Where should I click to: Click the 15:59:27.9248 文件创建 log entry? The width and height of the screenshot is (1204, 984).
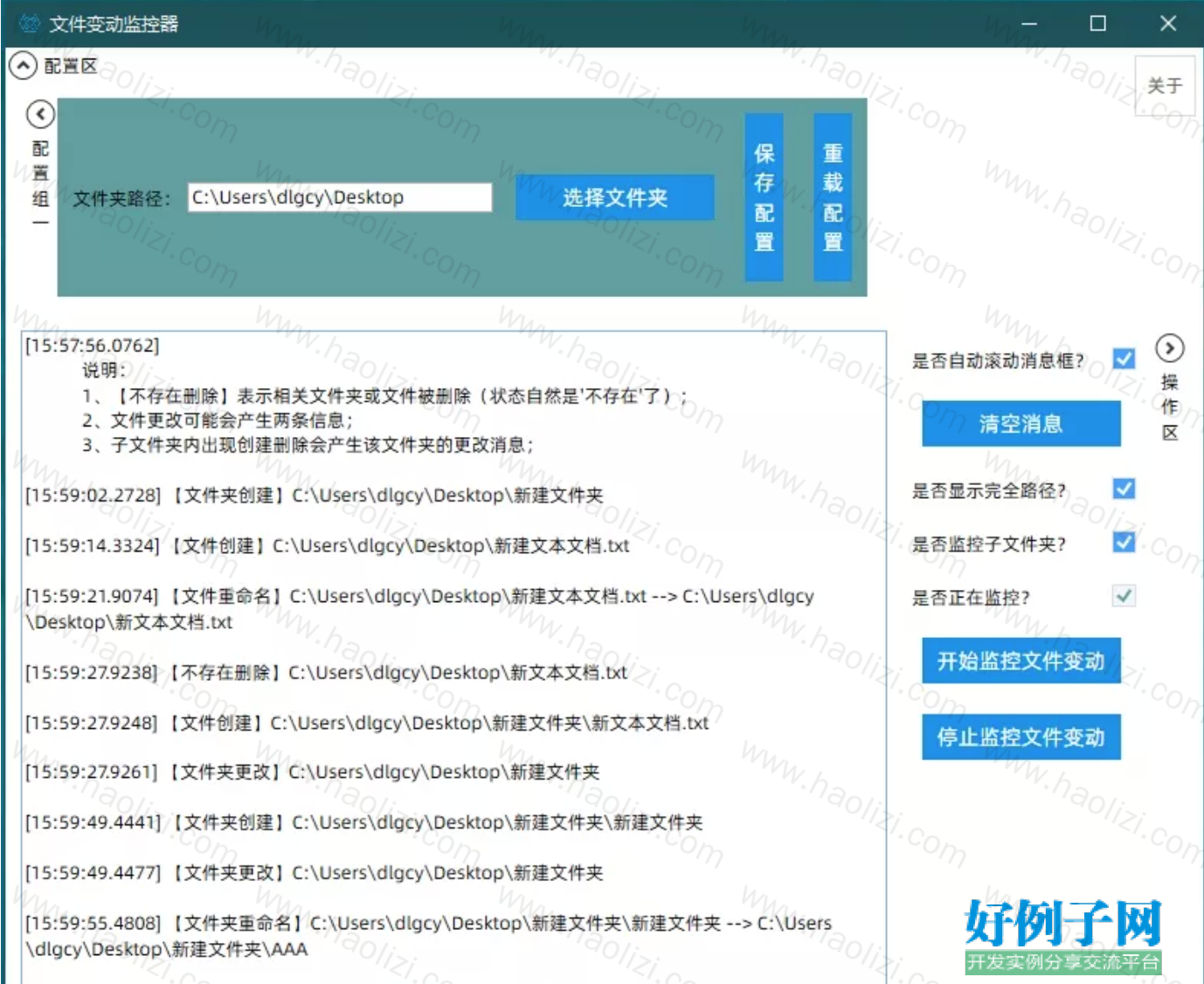(367, 724)
